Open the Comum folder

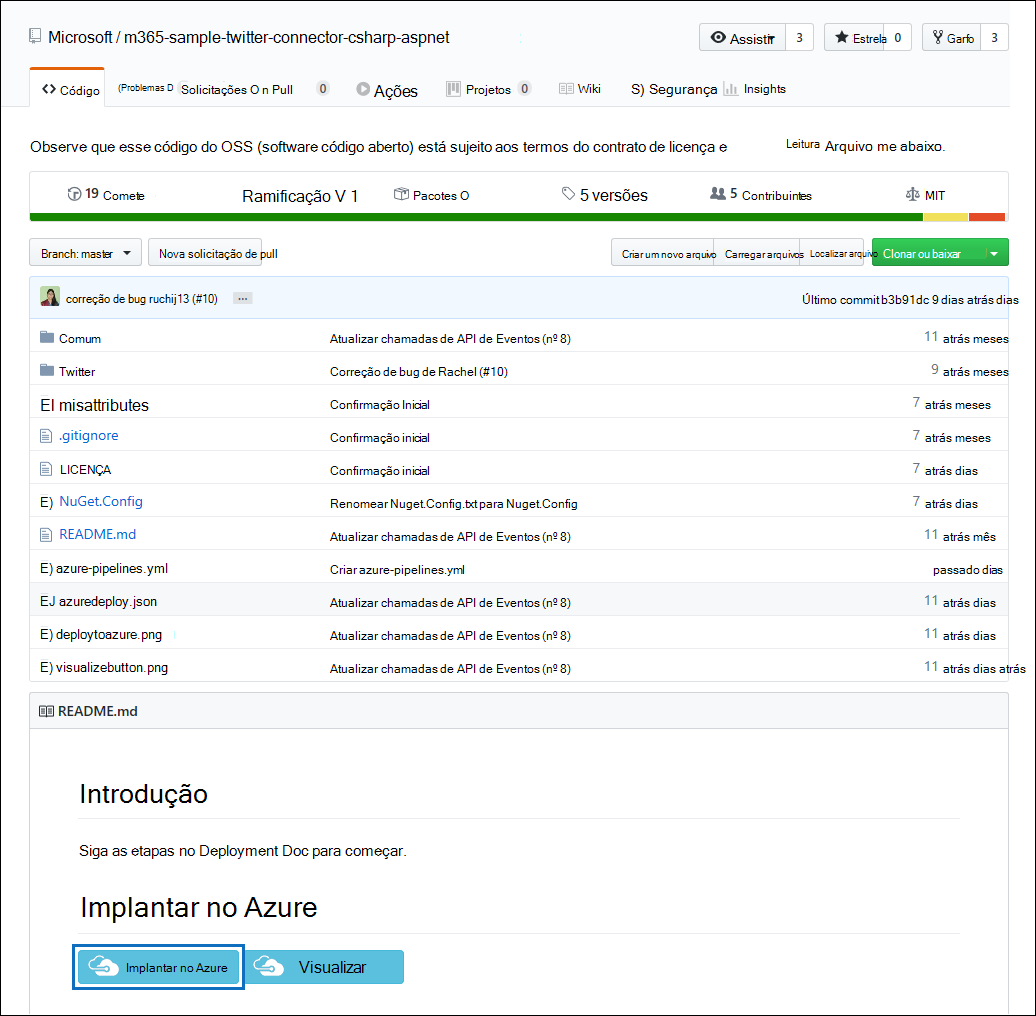point(80,338)
